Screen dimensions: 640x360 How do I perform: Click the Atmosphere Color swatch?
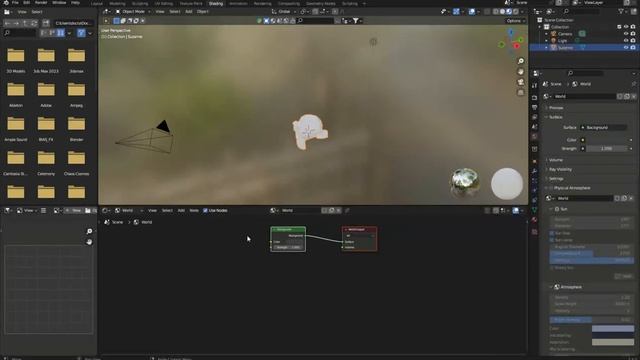click(613, 329)
